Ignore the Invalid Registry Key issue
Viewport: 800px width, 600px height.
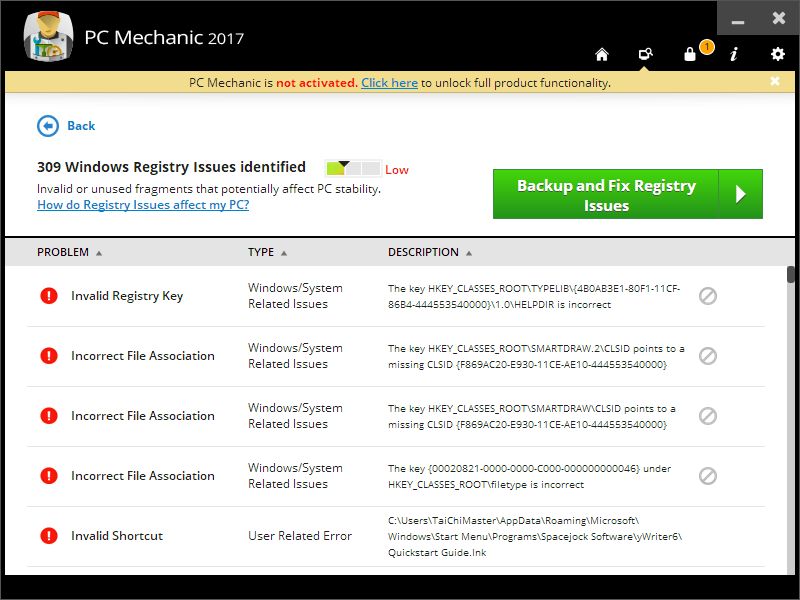708,296
